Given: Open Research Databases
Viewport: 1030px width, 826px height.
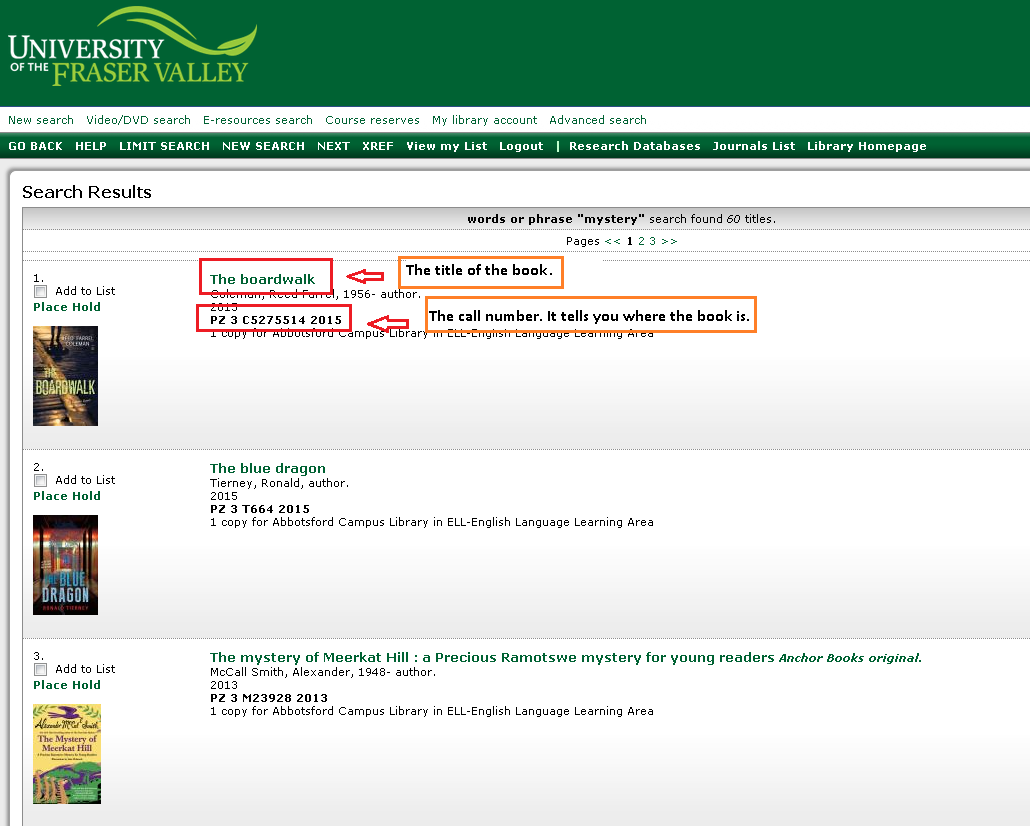Looking at the screenshot, I should 634,145.
